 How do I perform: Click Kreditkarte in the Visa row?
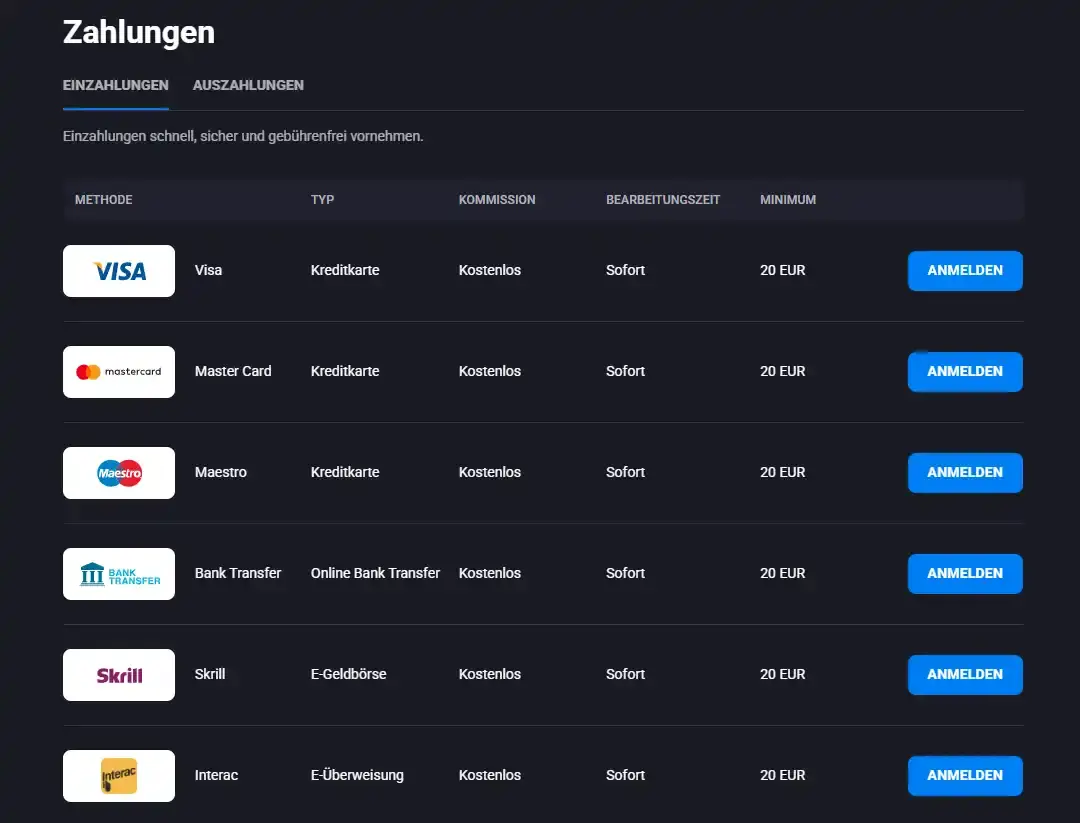tap(345, 270)
